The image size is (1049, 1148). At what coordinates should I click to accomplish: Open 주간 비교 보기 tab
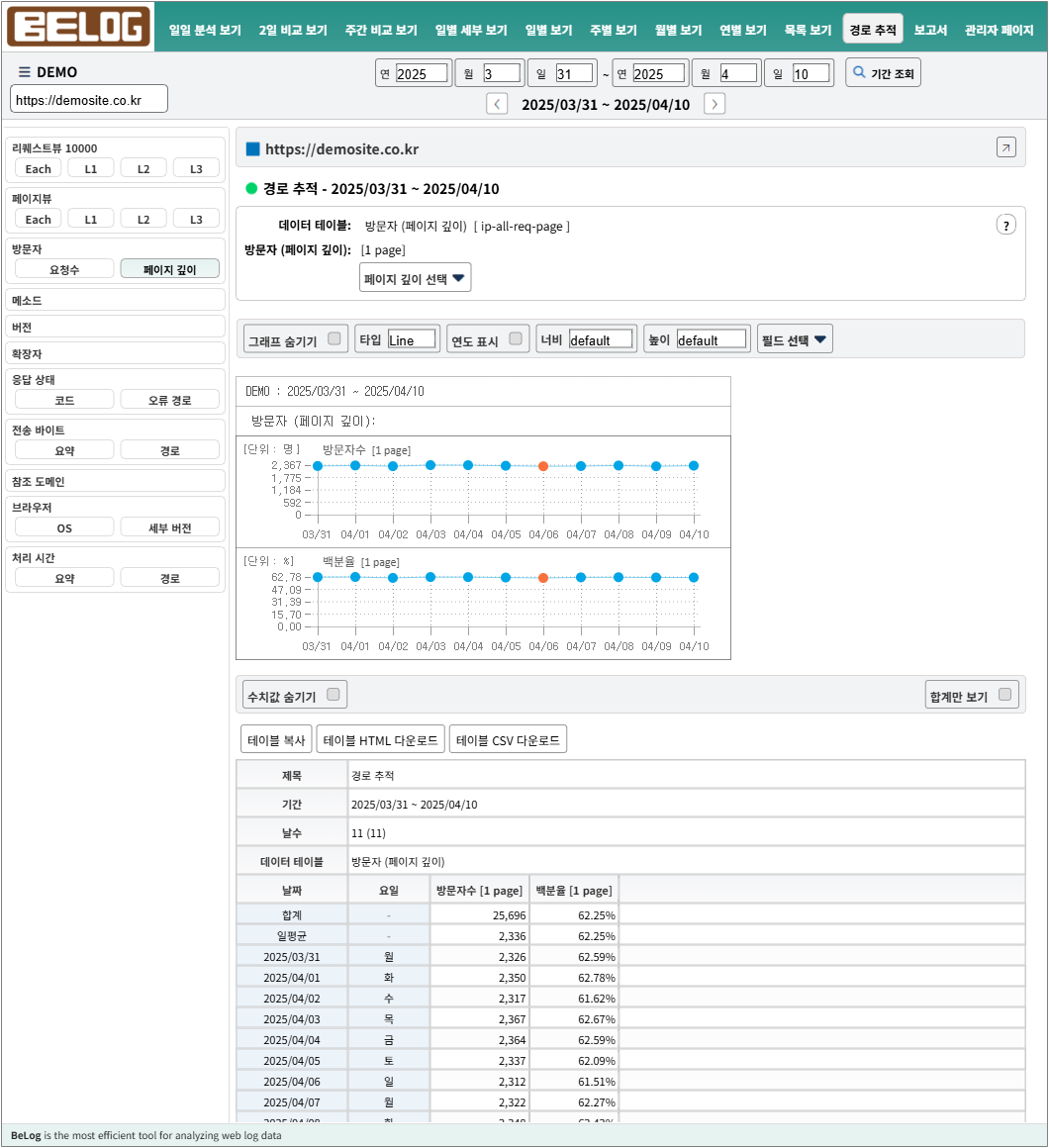click(381, 30)
